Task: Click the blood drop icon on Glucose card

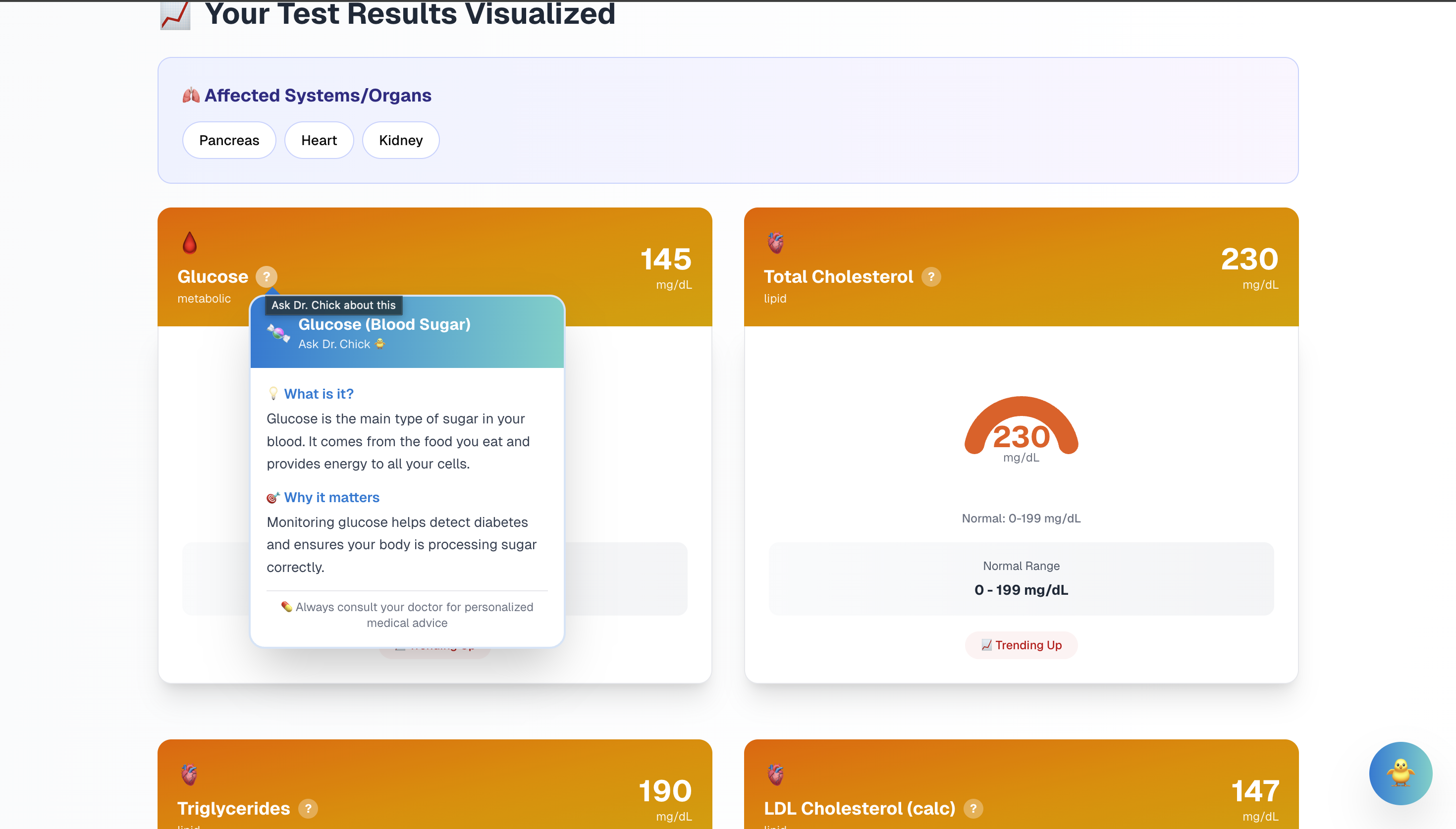Action: click(x=190, y=243)
